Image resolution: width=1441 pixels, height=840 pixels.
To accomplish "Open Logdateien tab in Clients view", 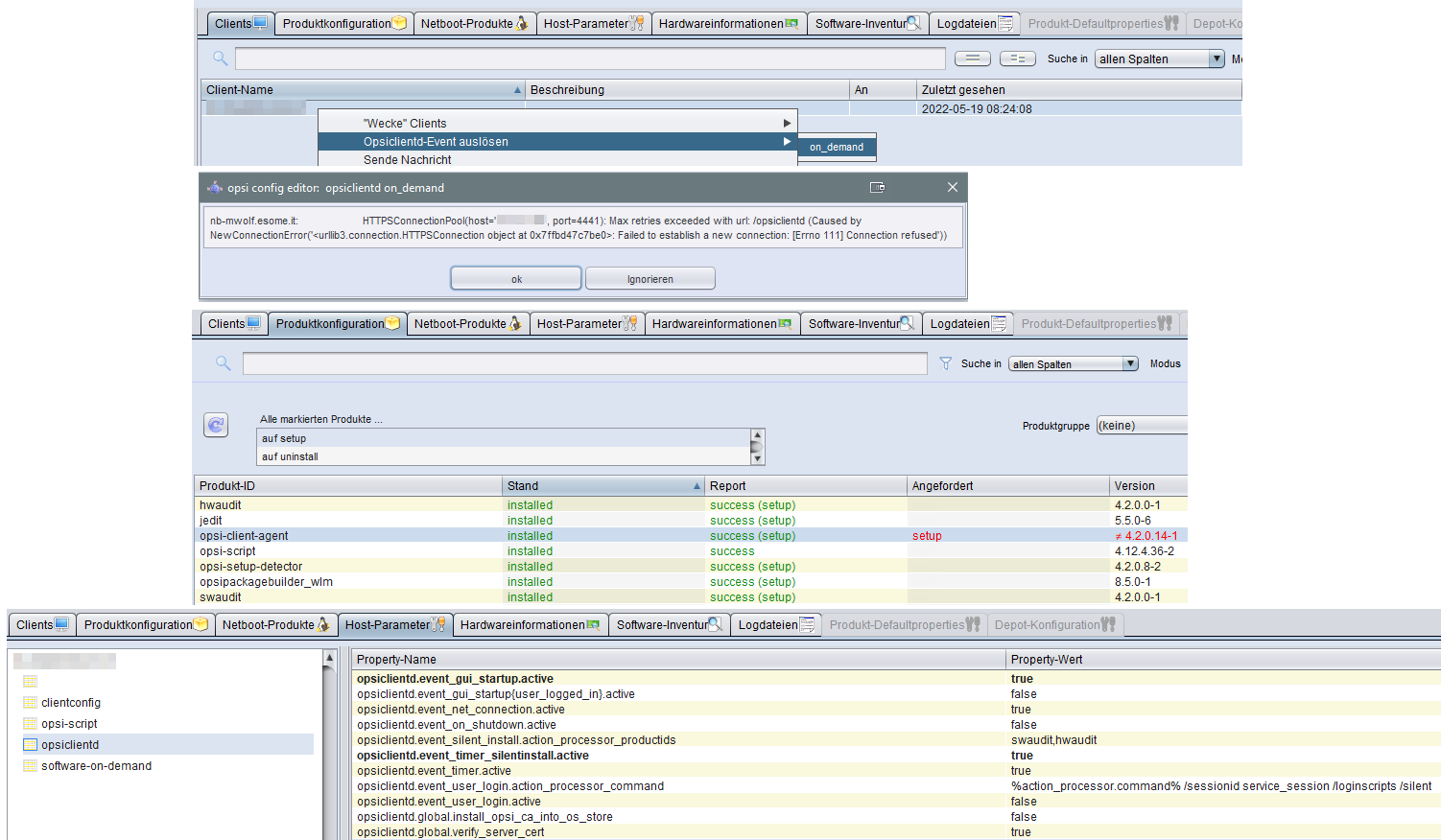I will tap(975, 23).
